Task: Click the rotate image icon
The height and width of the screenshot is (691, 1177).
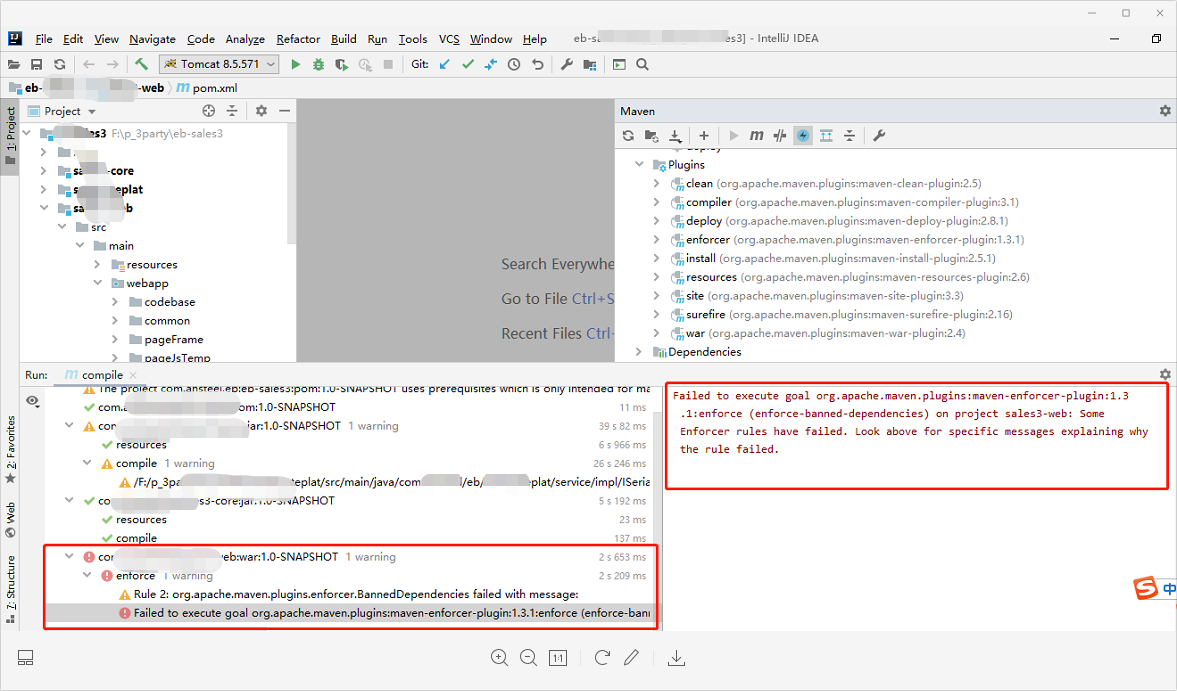Action: (602, 658)
